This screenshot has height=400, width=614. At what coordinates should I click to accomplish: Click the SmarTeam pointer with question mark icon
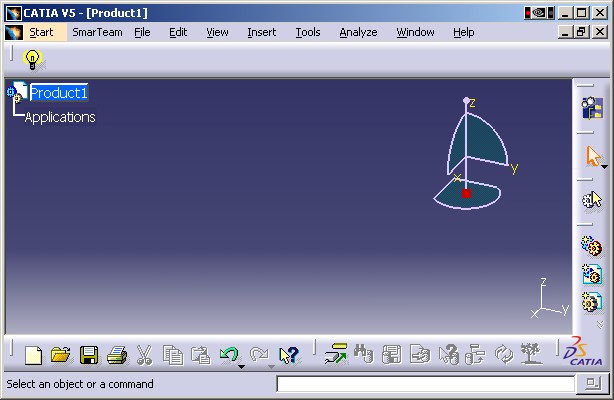coord(448,354)
